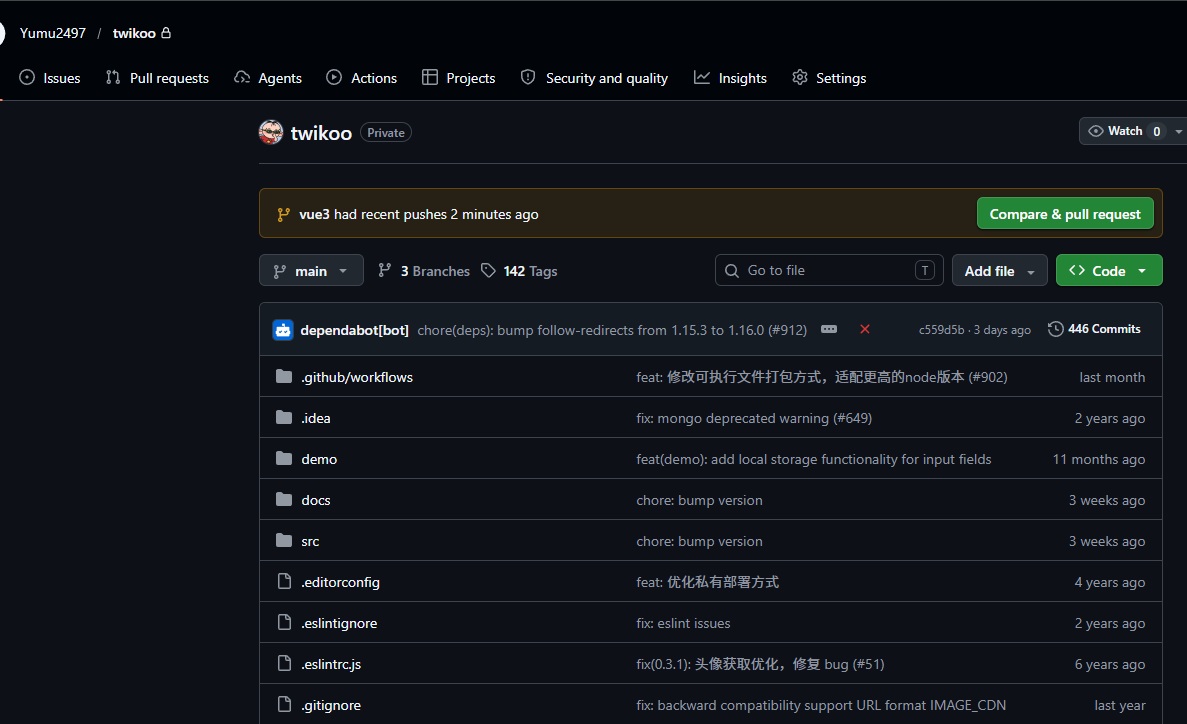This screenshot has width=1187, height=724.
Task: Switch to the Pull requests tab
Action: point(157,78)
